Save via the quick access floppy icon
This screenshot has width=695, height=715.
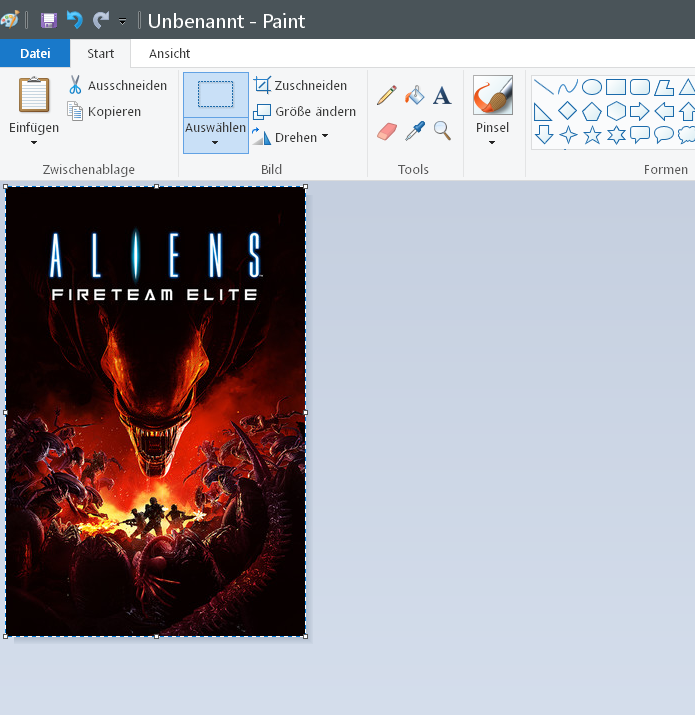48,20
